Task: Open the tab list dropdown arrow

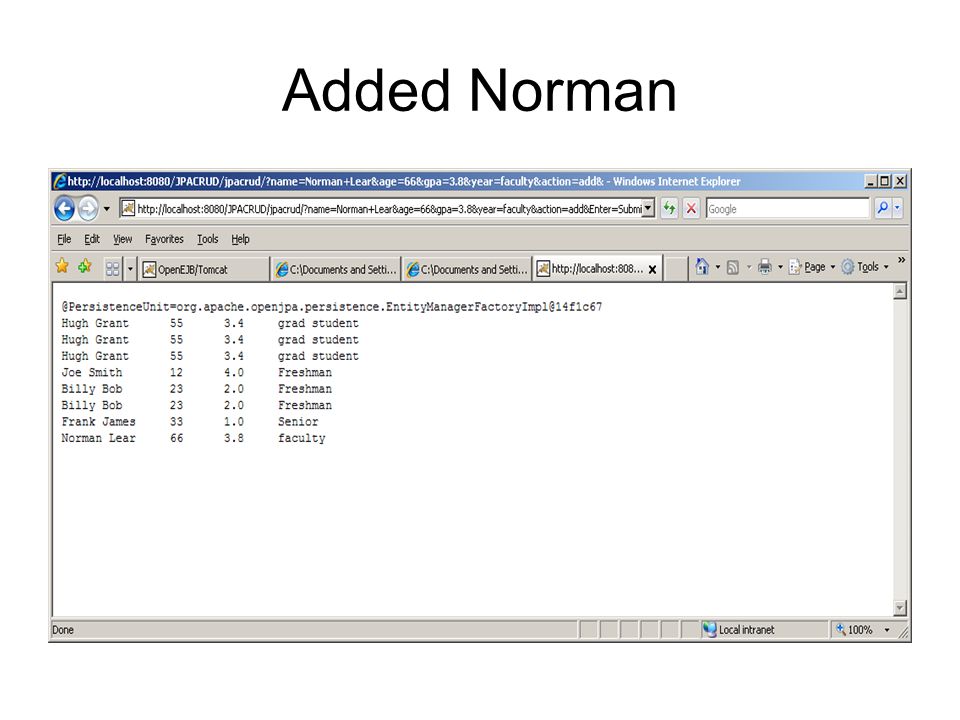Action: pyautogui.click(x=130, y=269)
